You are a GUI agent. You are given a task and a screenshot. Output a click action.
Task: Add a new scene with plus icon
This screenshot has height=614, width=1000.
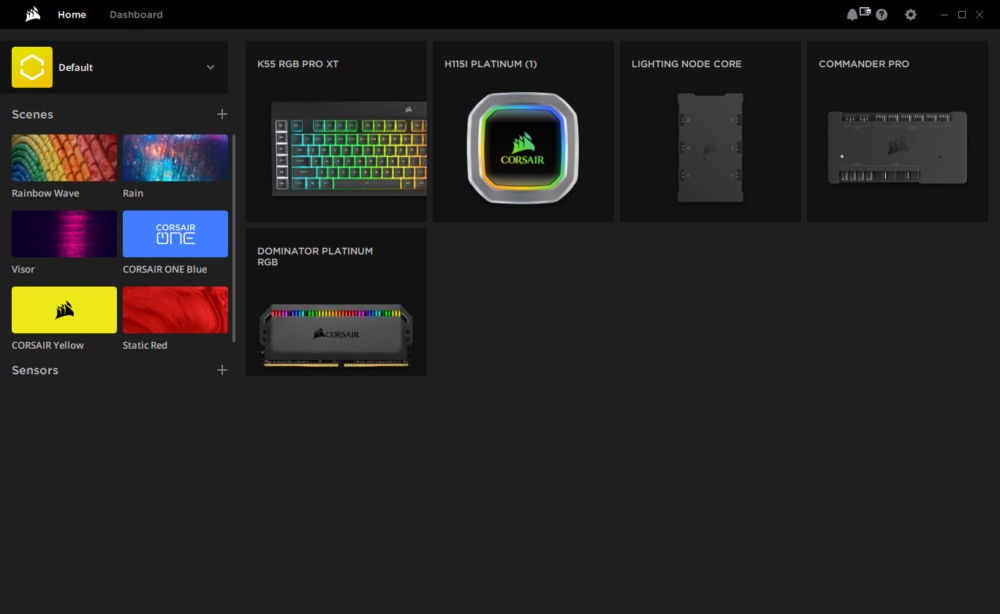coord(222,114)
